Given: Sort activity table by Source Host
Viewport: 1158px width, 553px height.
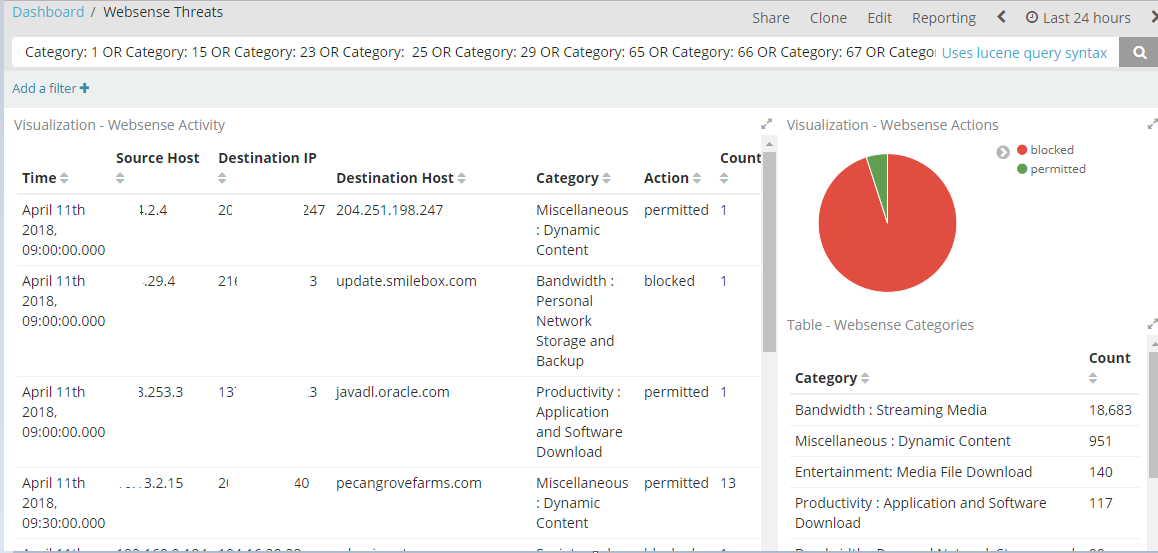Looking at the screenshot, I should [120, 179].
